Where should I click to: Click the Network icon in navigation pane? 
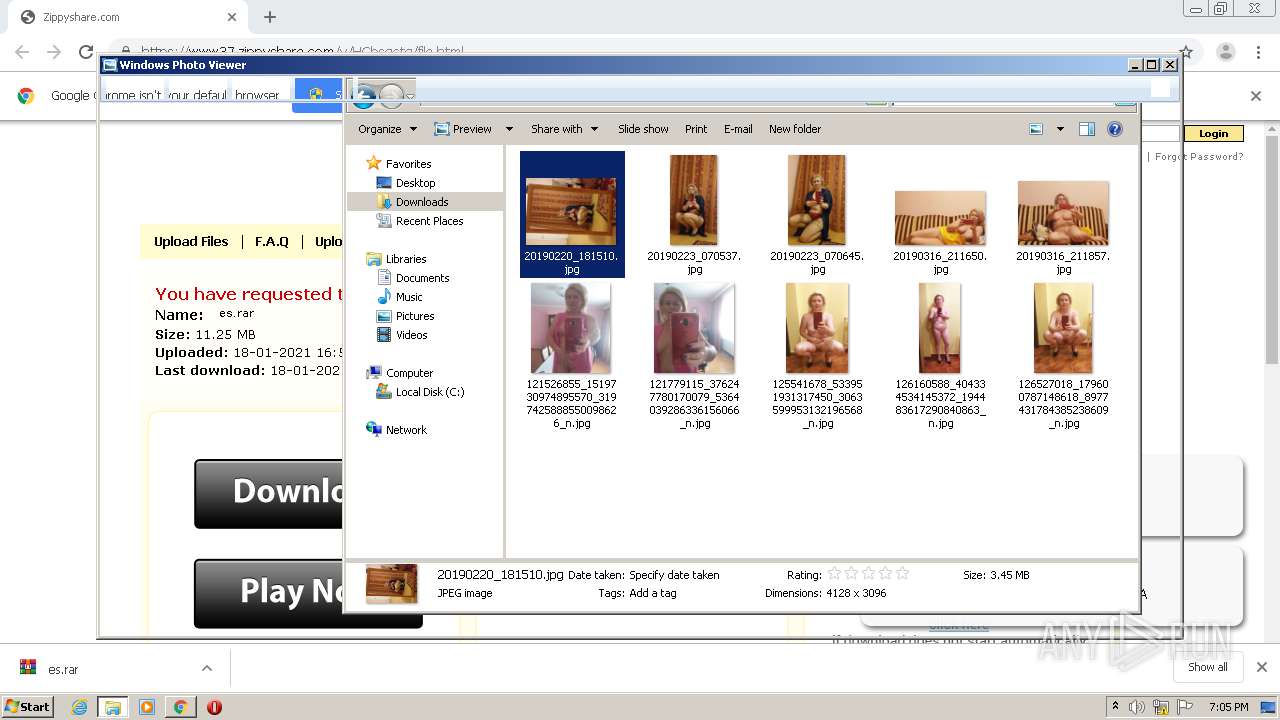[374, 430]
